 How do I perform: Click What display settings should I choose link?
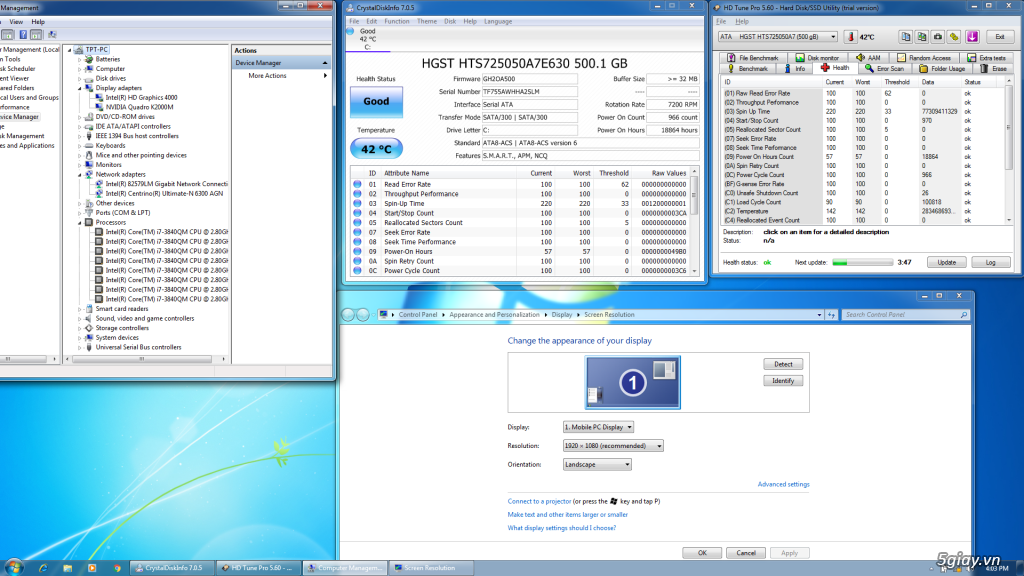(562, 528)
